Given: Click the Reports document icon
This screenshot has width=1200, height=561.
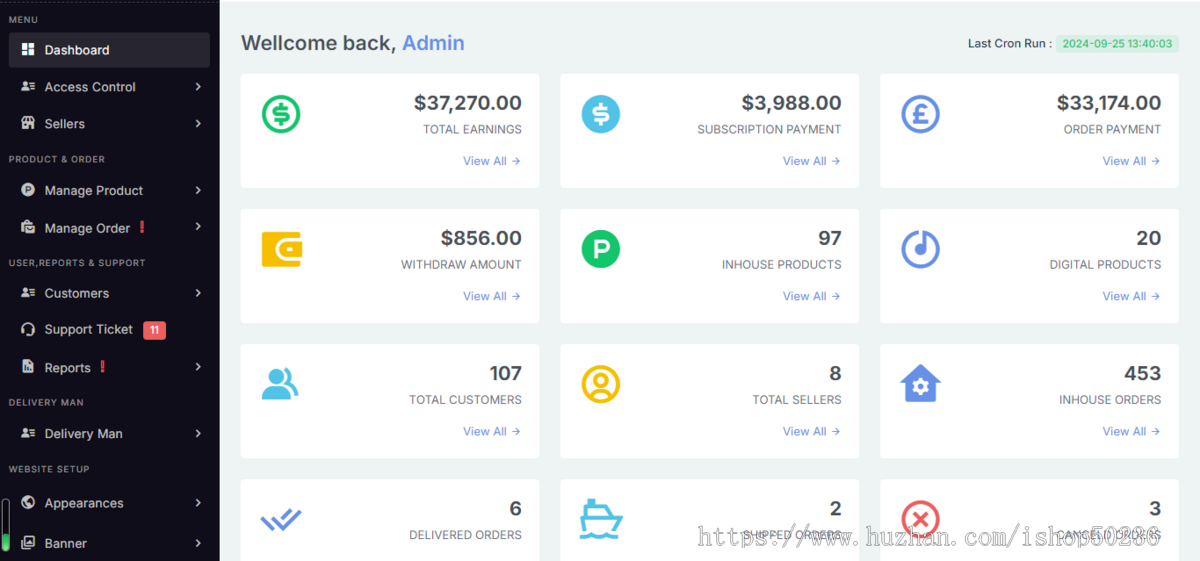Looking at the screenshot, I should [28, 368].
